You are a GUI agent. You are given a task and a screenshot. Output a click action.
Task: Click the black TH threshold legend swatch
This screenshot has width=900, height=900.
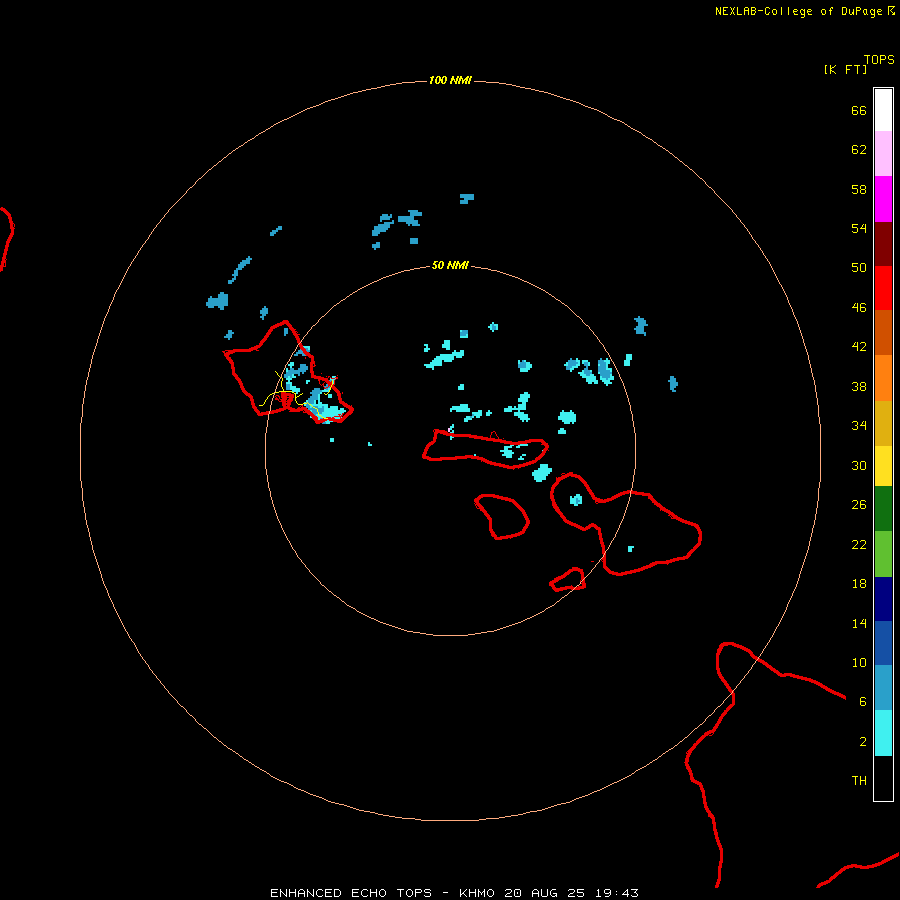pyautogui.click(x=883, y=778)
